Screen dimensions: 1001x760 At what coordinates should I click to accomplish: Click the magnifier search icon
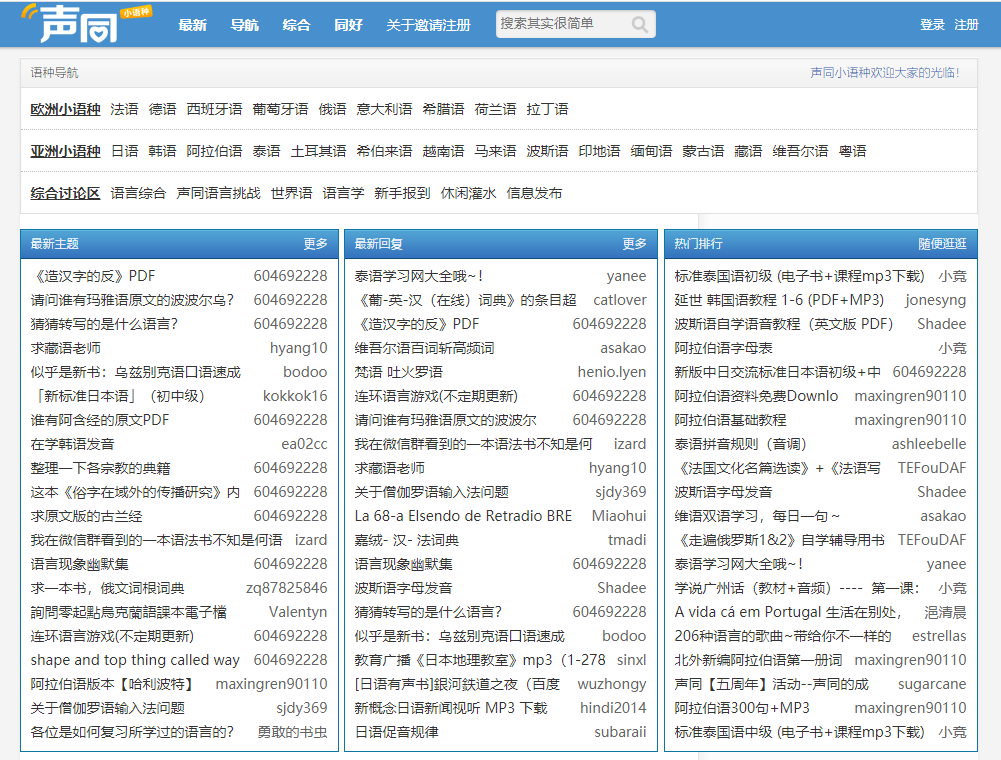pyautogui.click(x=640, y=24)
